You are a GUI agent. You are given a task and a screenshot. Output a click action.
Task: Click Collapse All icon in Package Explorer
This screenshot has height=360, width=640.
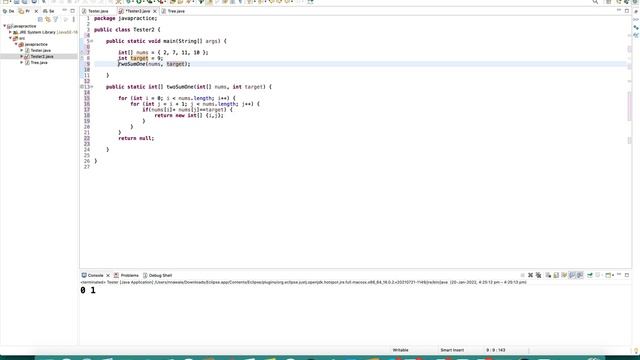[x=40, y=19]
